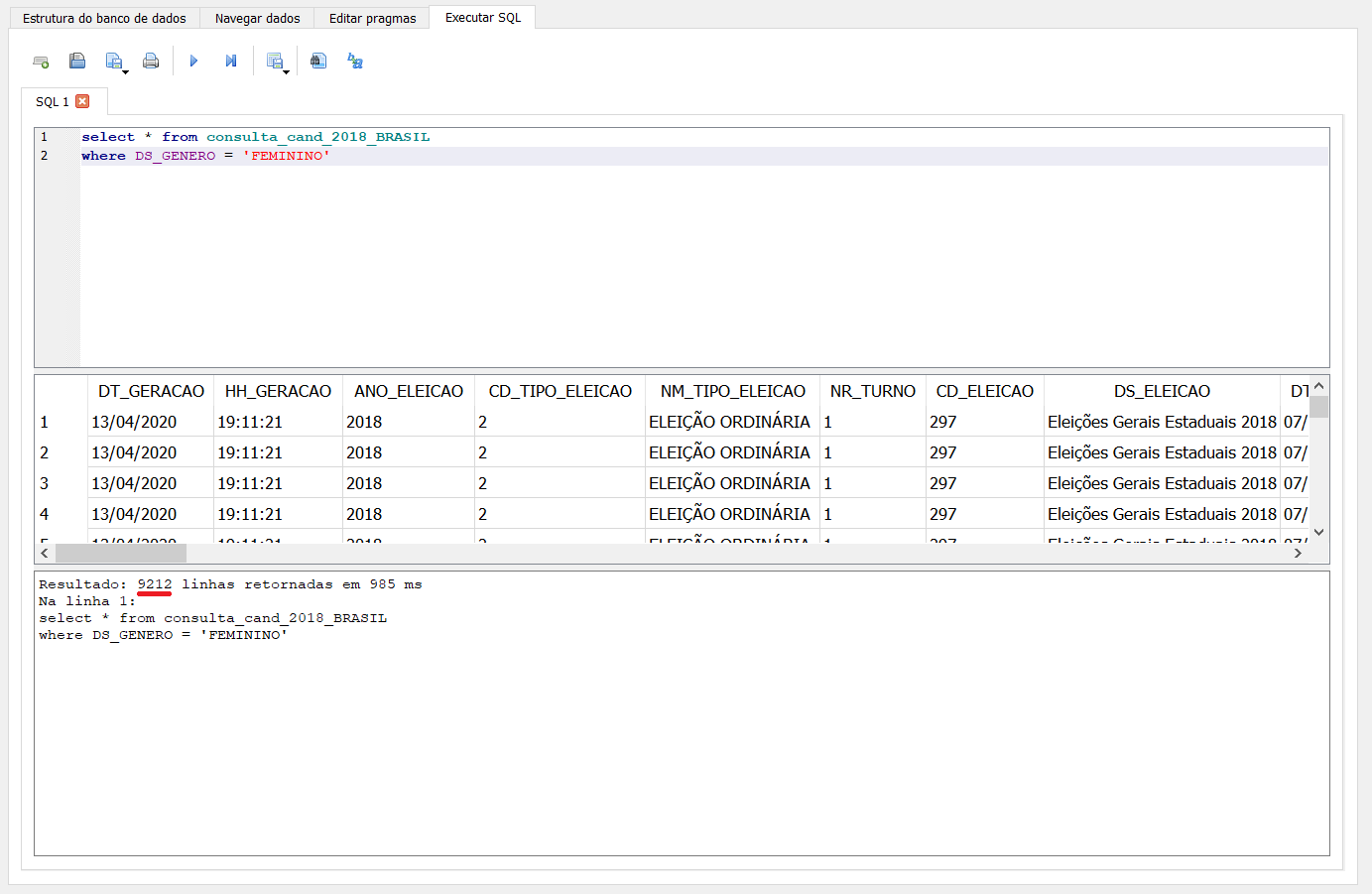Select the SQL 1 editor tab
Image resolution: width=1372 pixels, height=894 pixels.
point(52,102)
